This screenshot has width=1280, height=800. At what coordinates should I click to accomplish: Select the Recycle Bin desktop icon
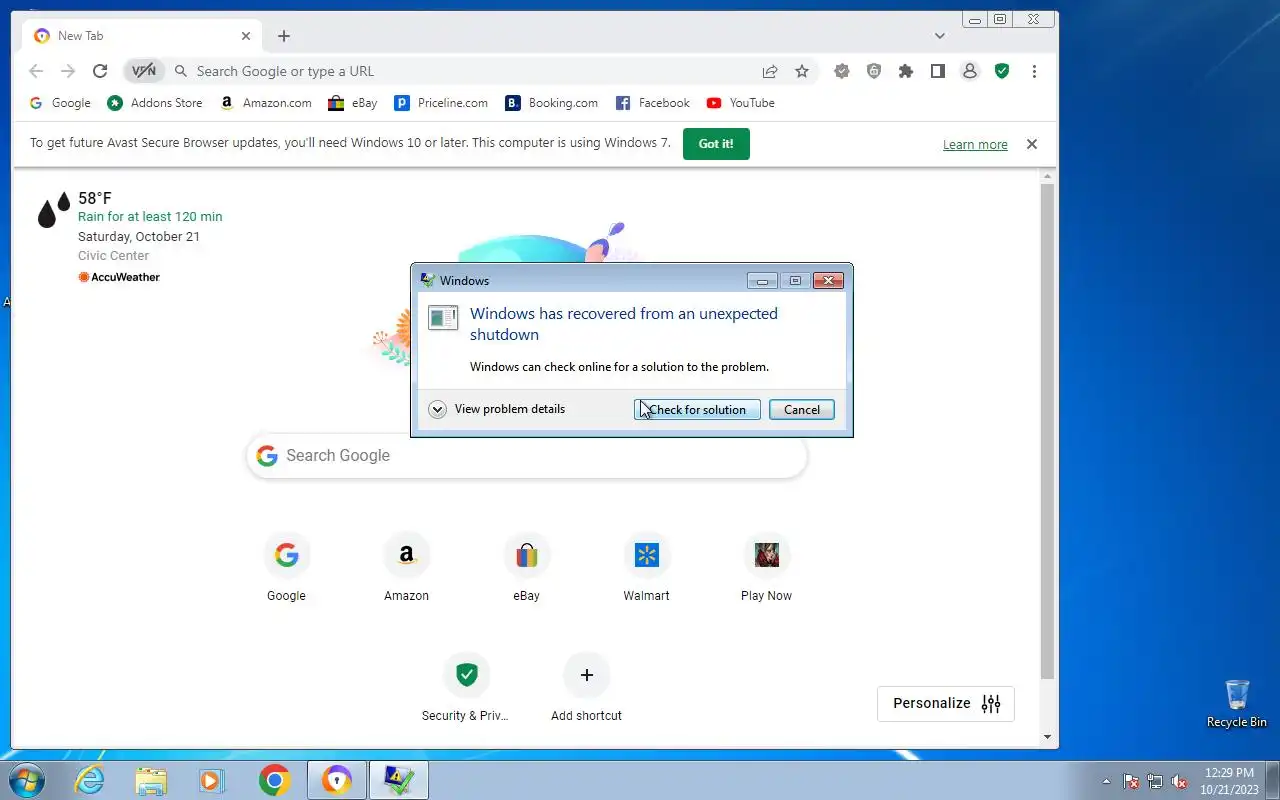coord(1237,703)
